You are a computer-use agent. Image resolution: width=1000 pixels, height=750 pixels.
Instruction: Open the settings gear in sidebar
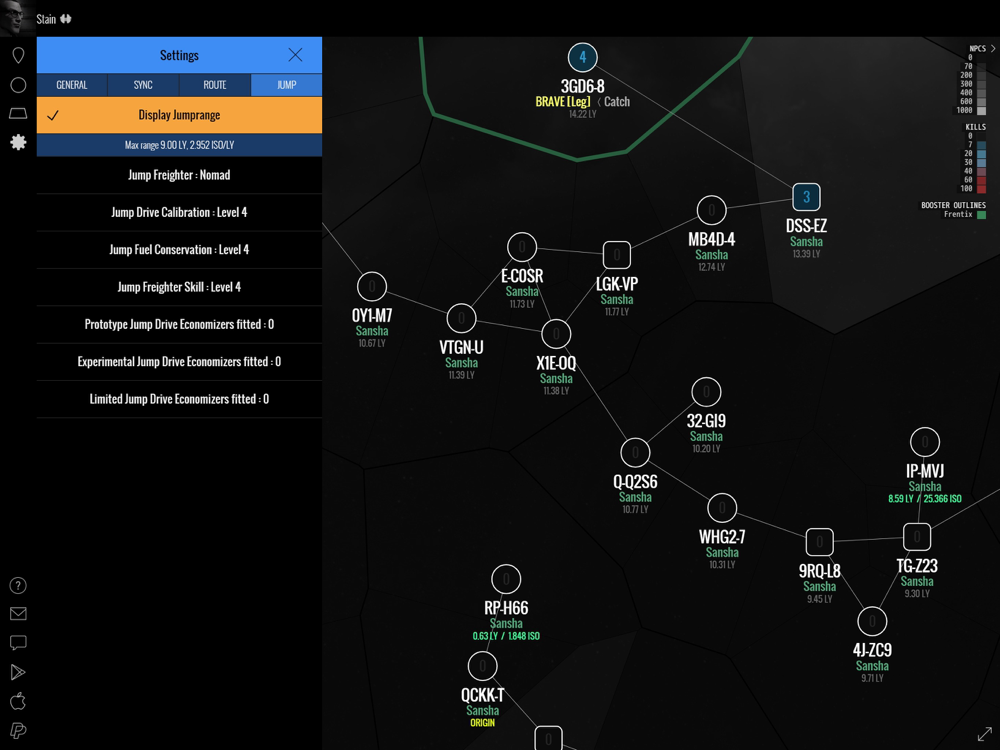18,142
